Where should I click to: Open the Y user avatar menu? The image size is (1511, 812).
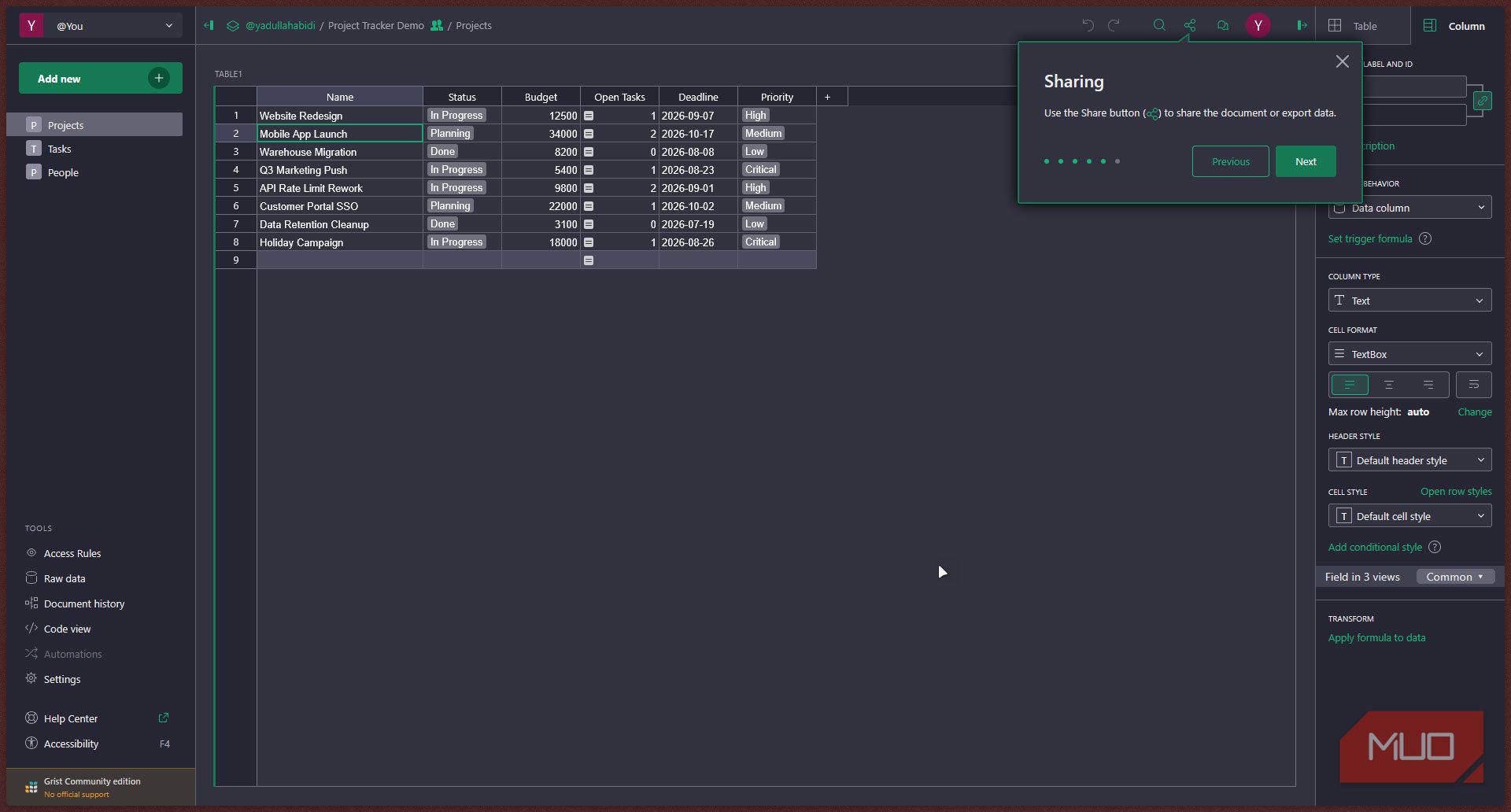1258,25
